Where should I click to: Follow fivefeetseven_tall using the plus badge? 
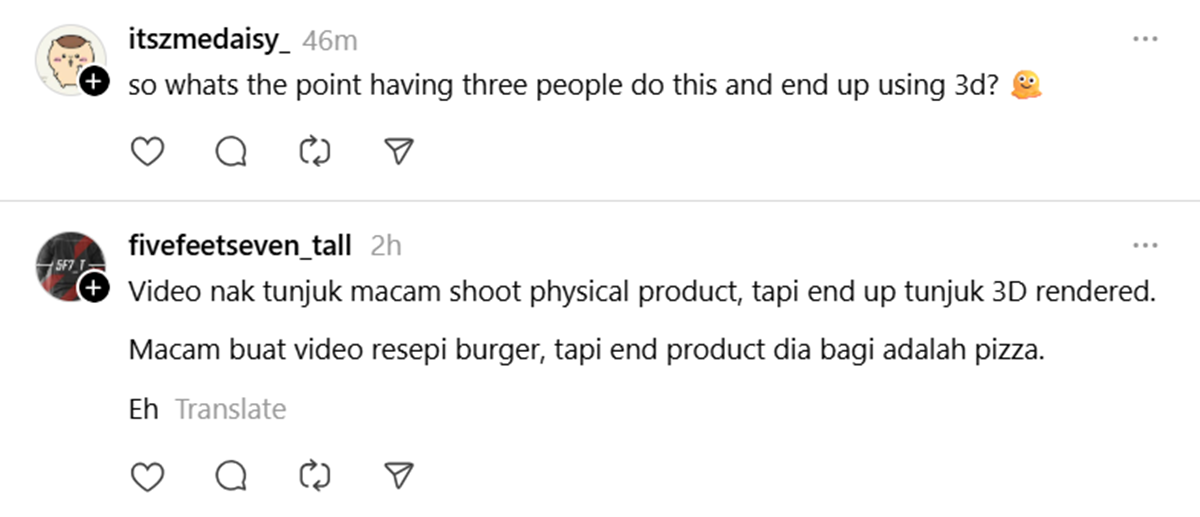(94, 289)
